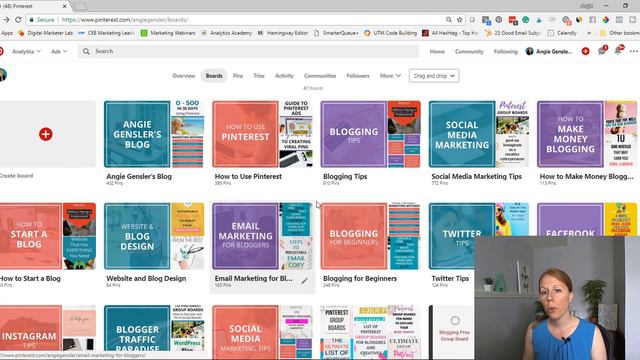The width and height of the screenshot is (640, 360).
Task: Open the Community link in header
Action: click(469, 51)
